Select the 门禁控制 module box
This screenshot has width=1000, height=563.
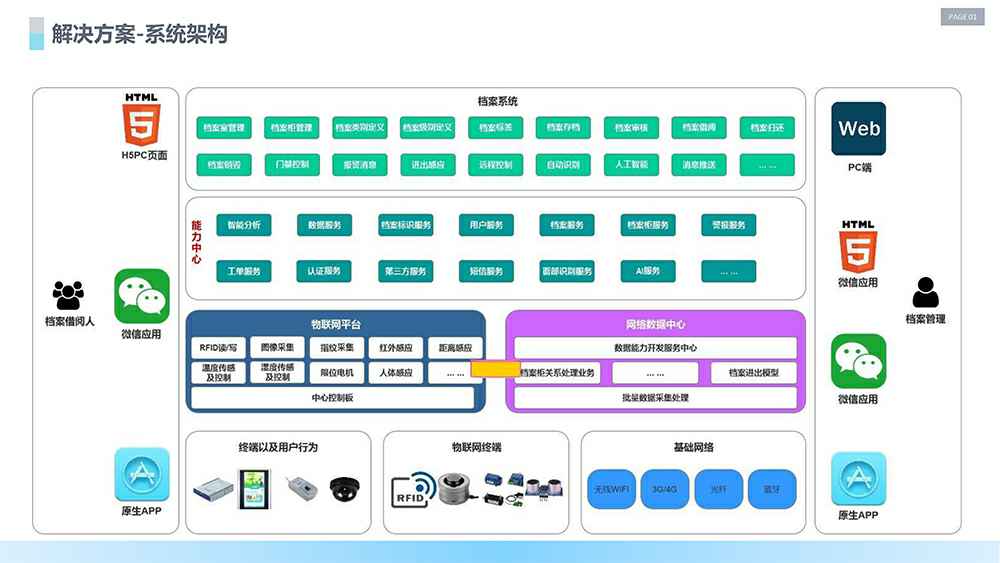pos(291,164)
